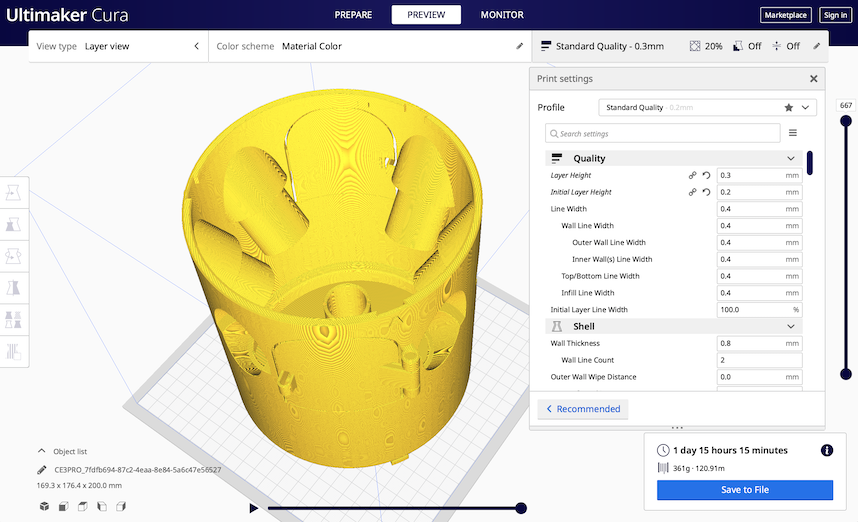Image resolution: width=858 pixels, height=522 pixels.
Task: Open the Marketplace
Action: pos(785,15)
